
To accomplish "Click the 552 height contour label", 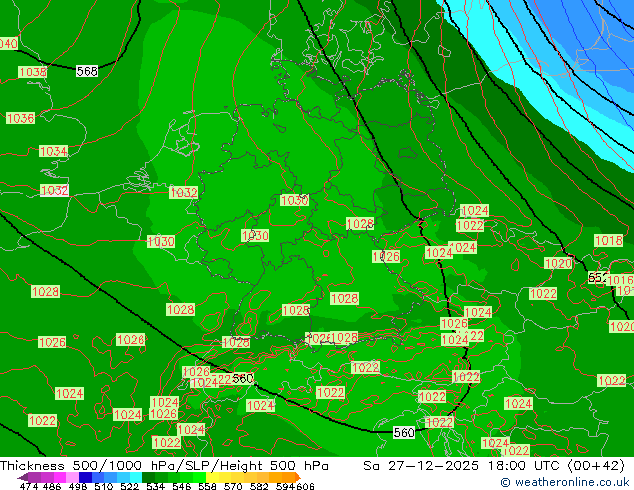I will (597, 277).
